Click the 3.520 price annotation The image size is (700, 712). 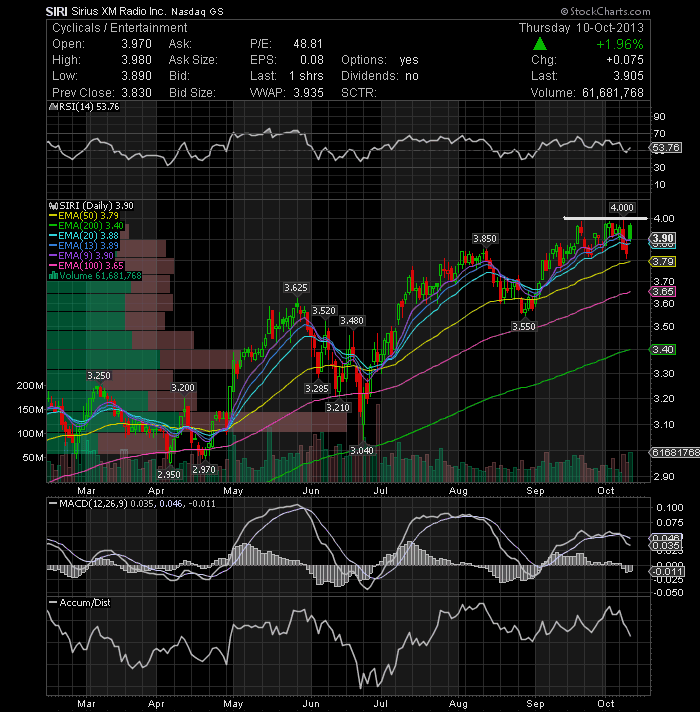pos(324,311)
